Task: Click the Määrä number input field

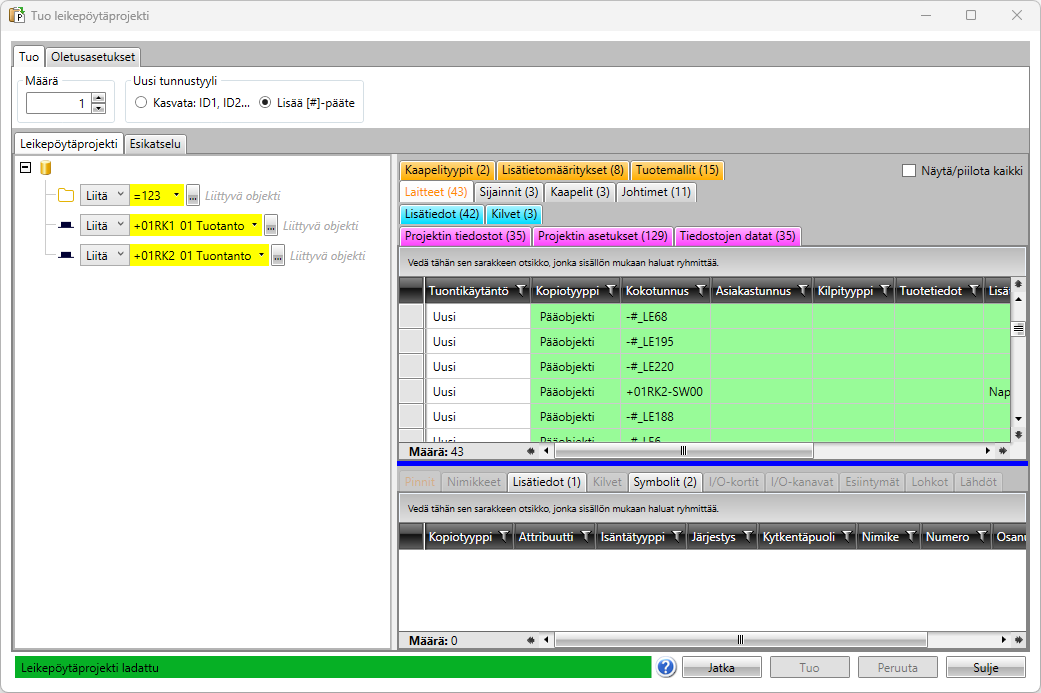Action: coord(58,103)
